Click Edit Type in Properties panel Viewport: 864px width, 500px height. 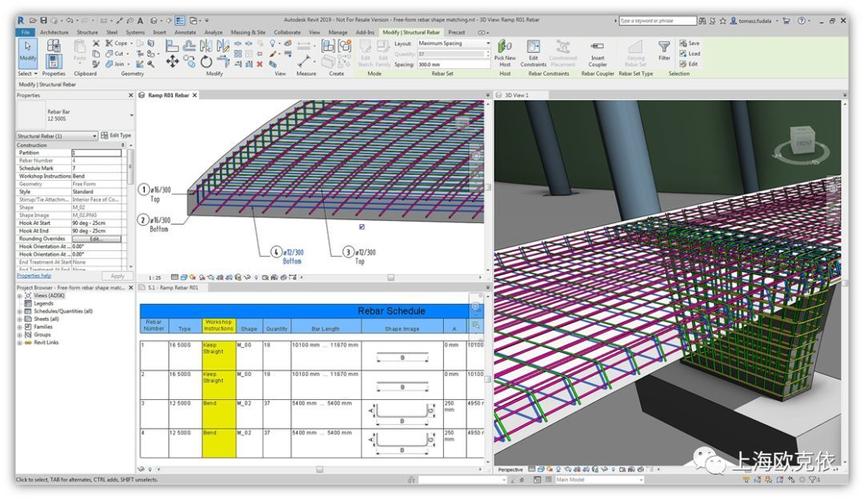coord(115,135)
